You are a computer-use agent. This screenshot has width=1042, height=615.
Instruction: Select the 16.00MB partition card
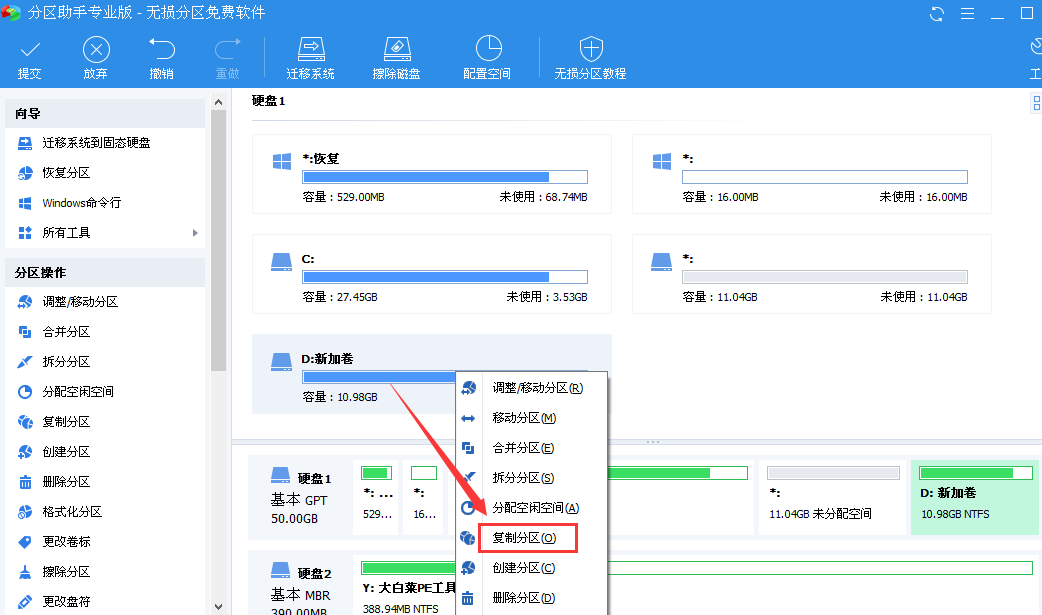pyautogui.click(x=811, y=174)
